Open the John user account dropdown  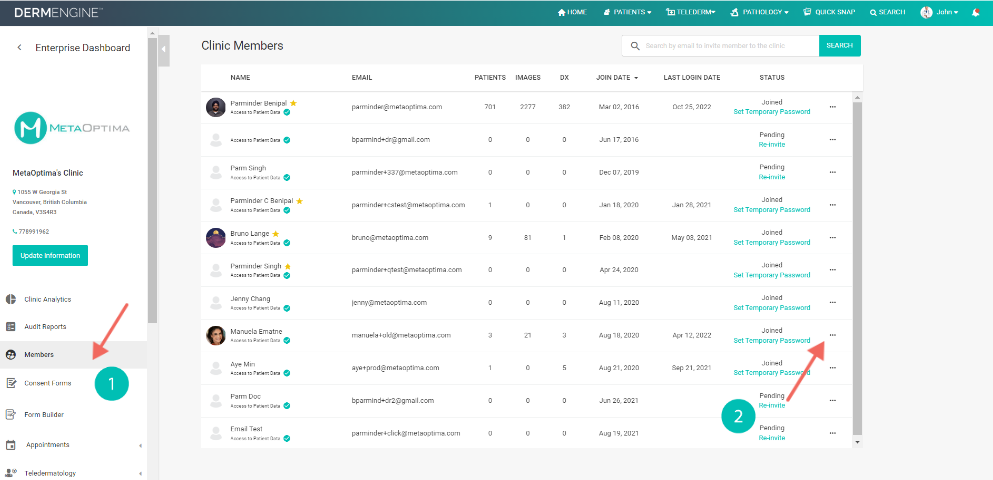tap(939, 12)
